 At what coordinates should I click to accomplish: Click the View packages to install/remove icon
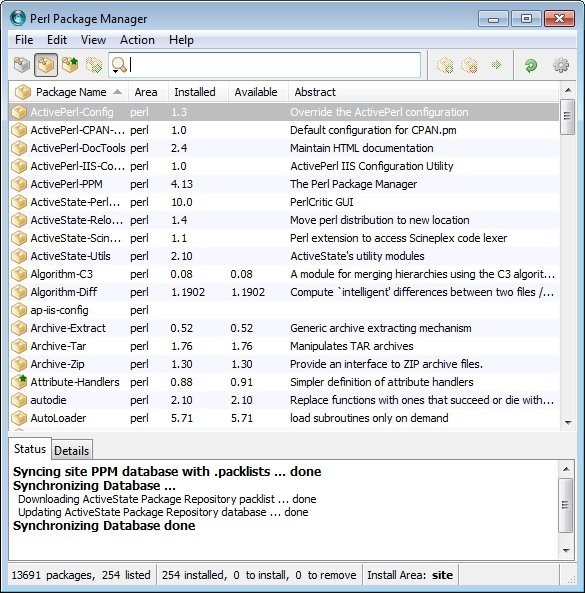[x=94, y=65]
